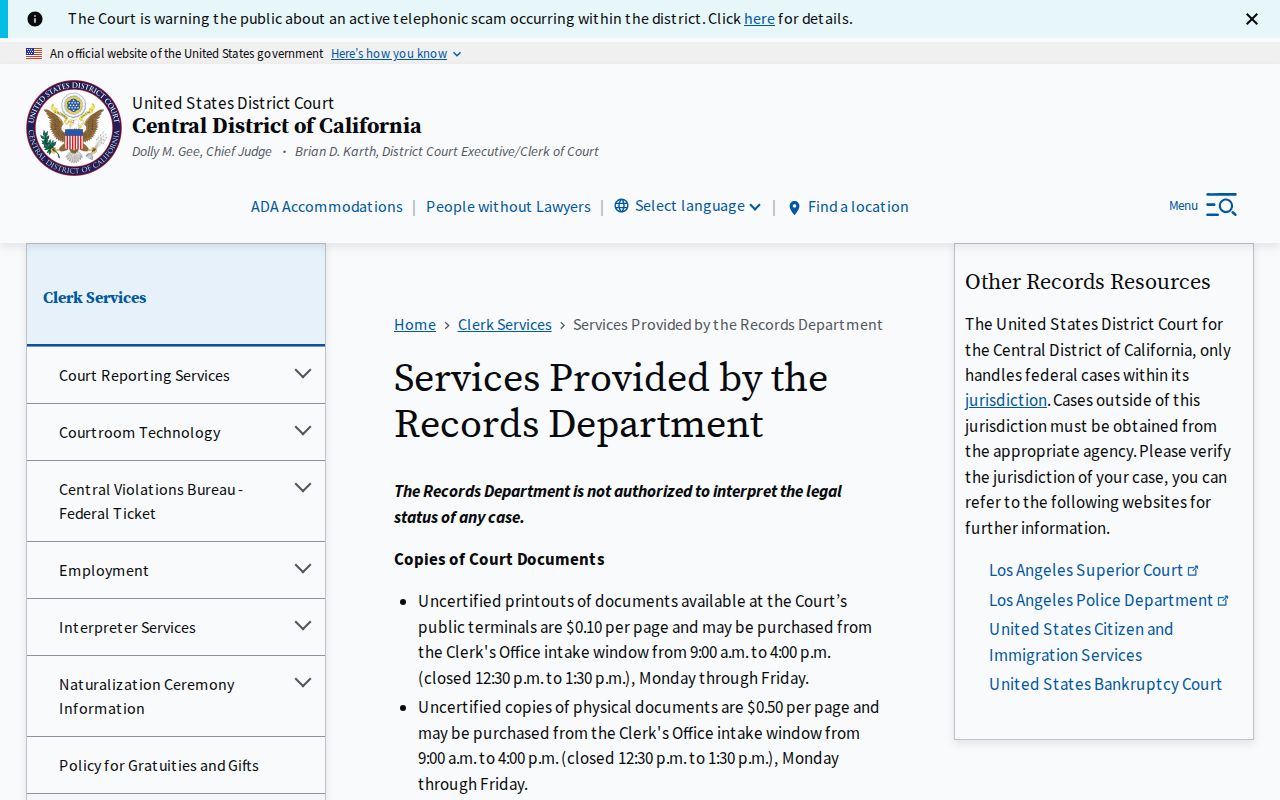Click external icon after Los Angeles Police Department
Screen dimensions: 1280x800
[x=1223, y=601]
